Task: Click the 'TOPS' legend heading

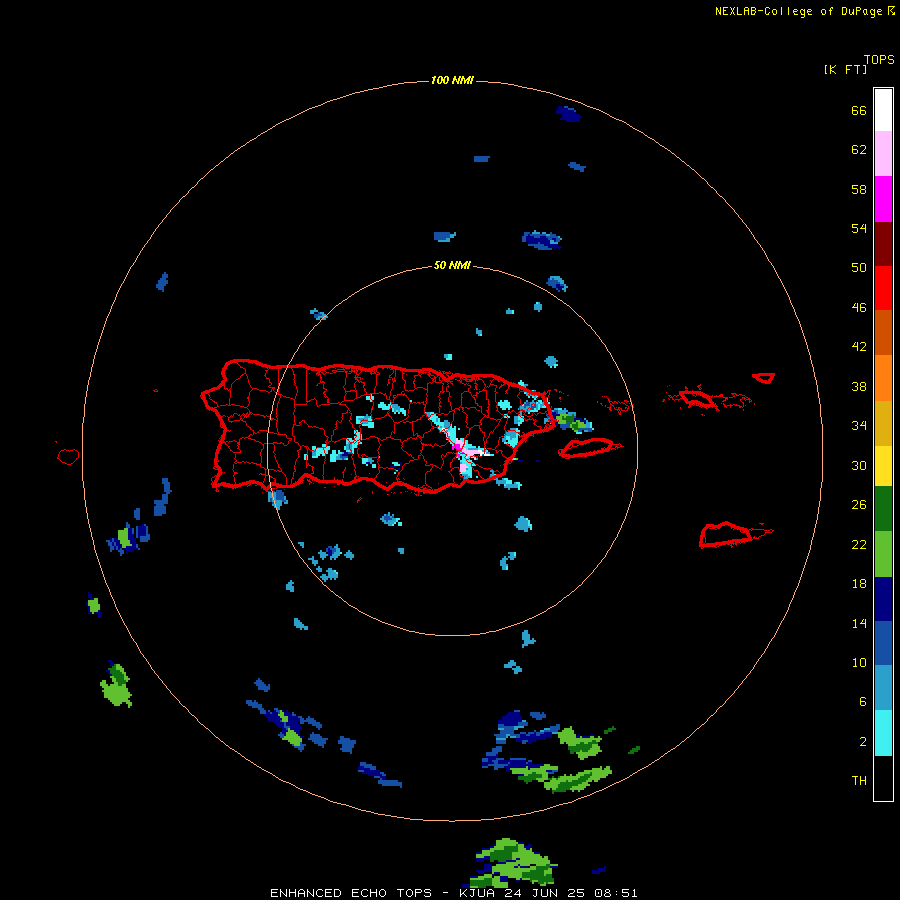Action: (879, 60)
